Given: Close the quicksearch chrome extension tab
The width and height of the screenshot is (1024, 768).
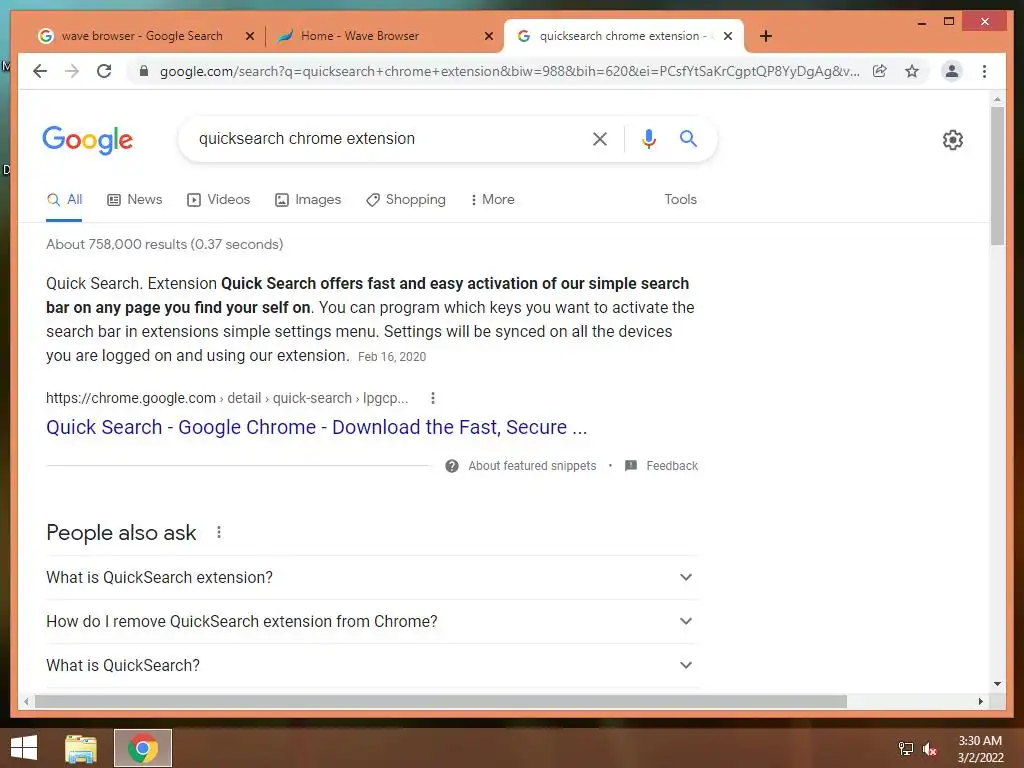Looking at the screenshot, I should 728,36.
